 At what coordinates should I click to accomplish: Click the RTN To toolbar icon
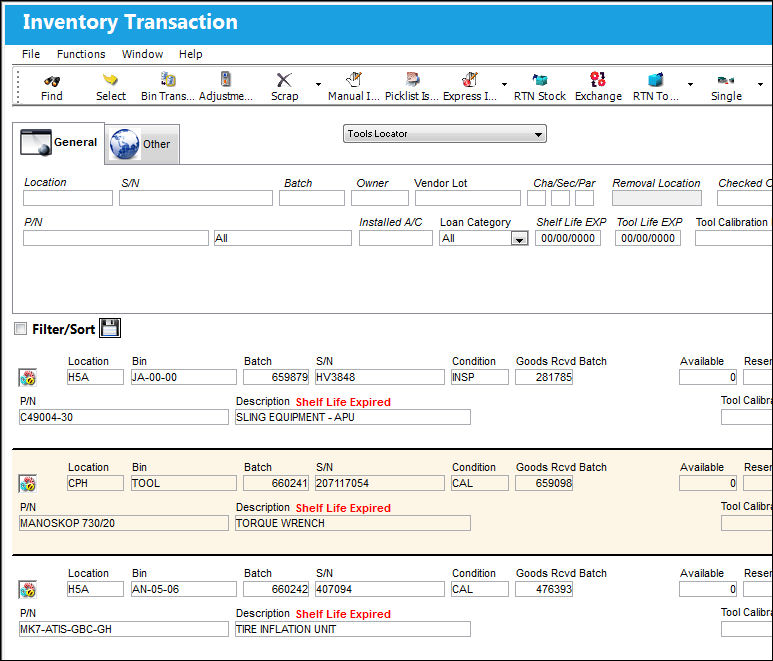point(655,79)
